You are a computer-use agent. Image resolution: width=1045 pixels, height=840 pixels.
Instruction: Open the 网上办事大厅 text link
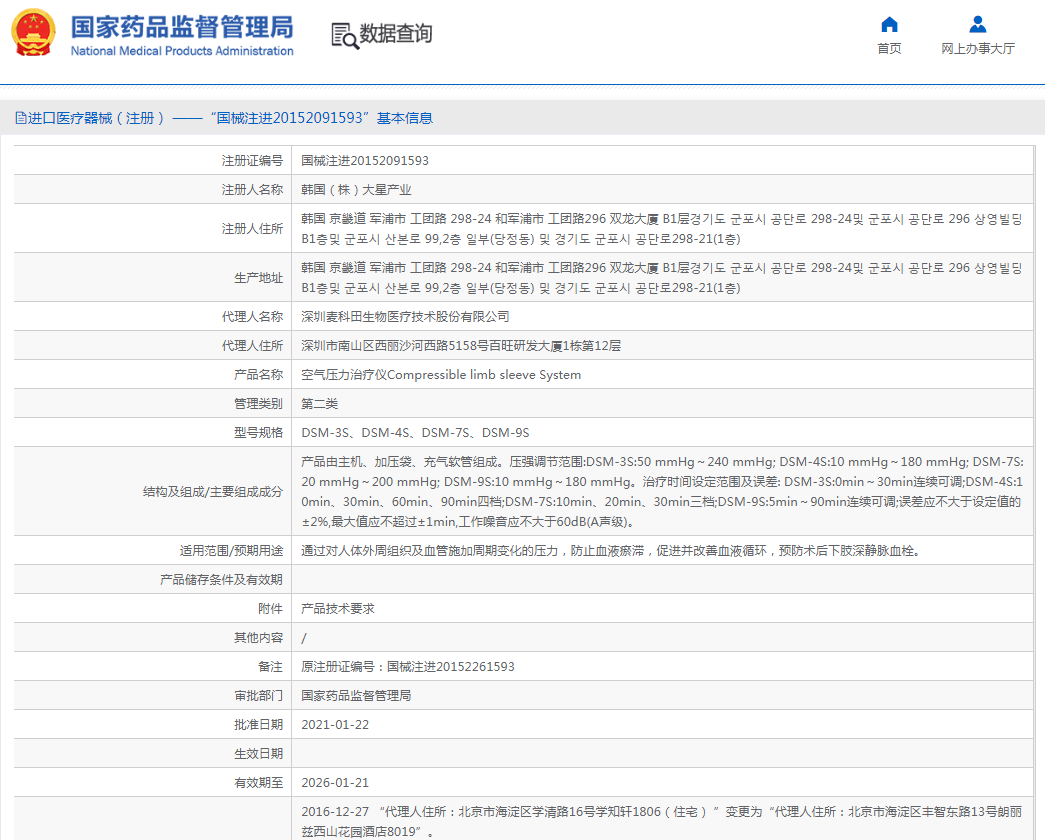(978, 49)
